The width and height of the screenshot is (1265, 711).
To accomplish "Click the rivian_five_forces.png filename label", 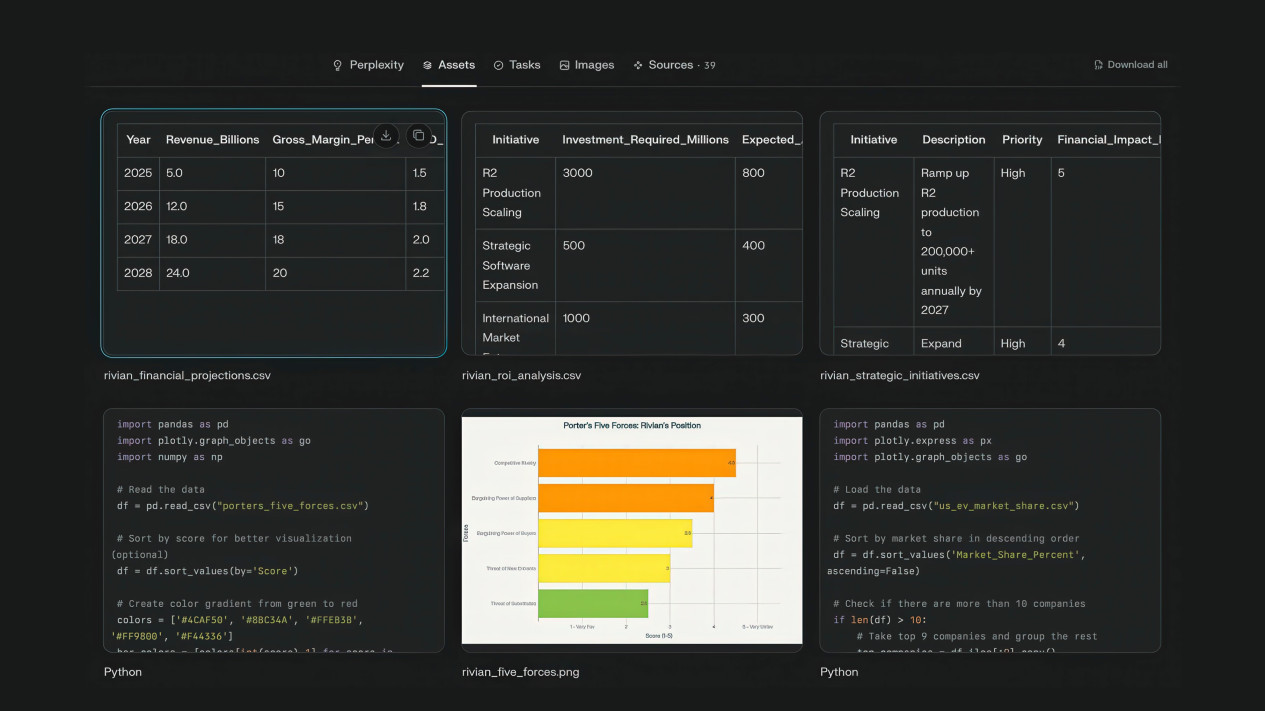I will click(x=520, y=672).
